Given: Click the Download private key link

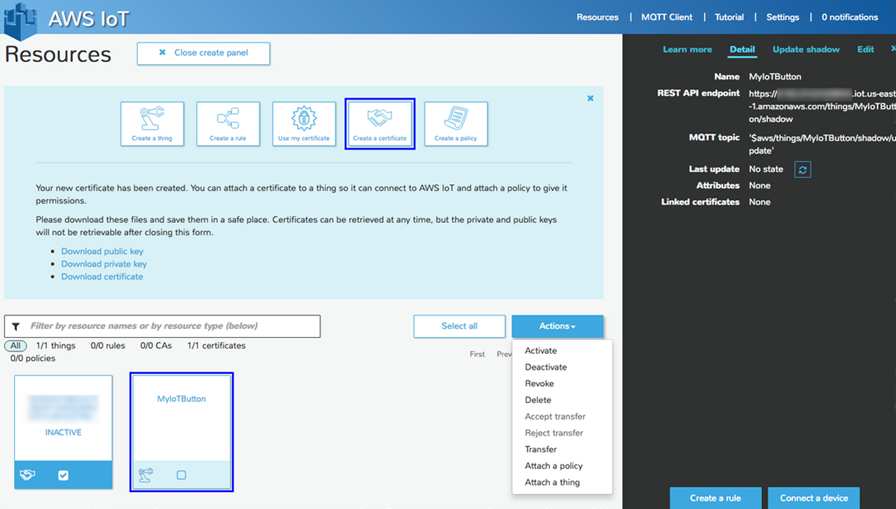Looking at the screenshot, I should [x=104, y=264].
